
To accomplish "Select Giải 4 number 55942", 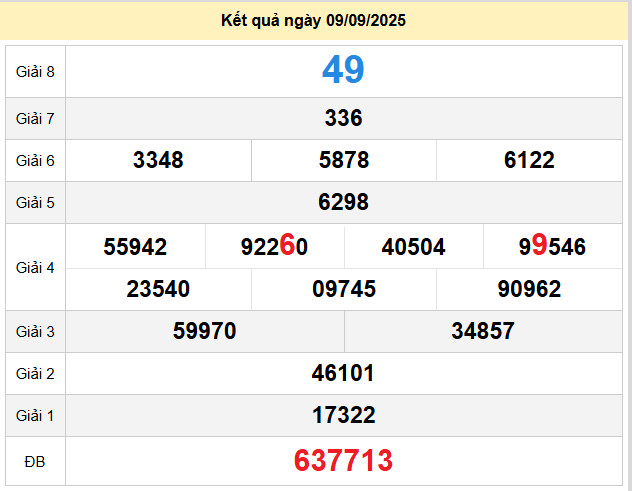I will pos(135,247).
